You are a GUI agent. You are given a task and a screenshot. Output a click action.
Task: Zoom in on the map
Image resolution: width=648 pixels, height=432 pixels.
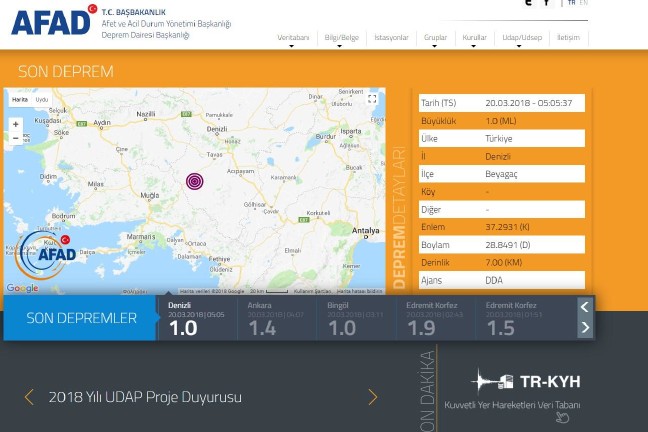coord(15,125)
